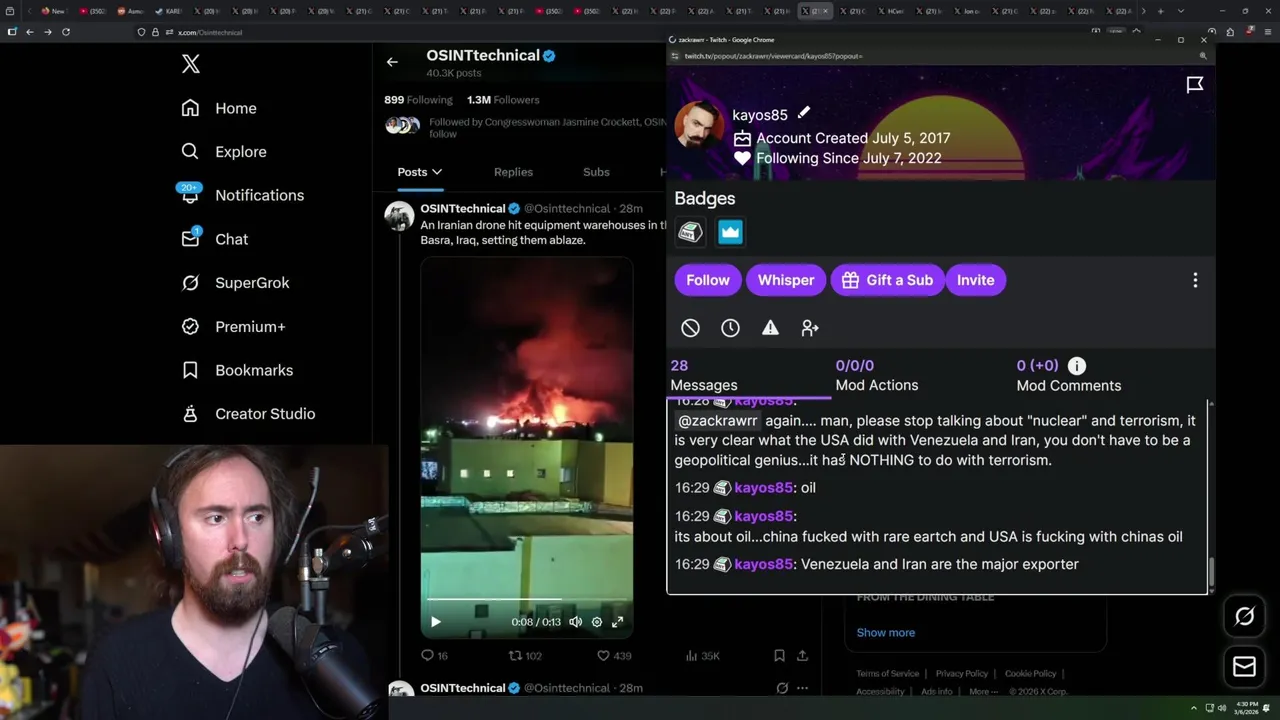The width and height of the screenshot is (1280, 720).
Task: View the 35K views analytics
Action: click(x=702, y=656)
